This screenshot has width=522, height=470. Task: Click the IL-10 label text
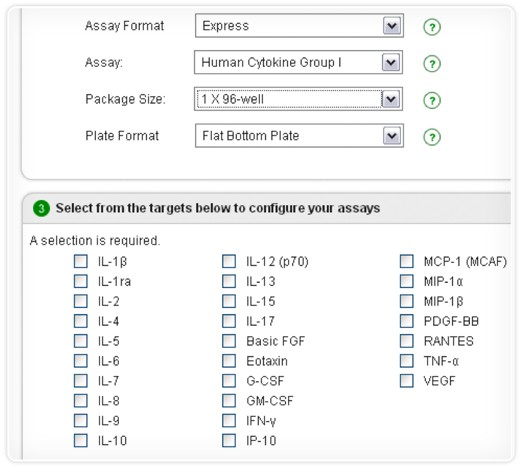[112, 441]
